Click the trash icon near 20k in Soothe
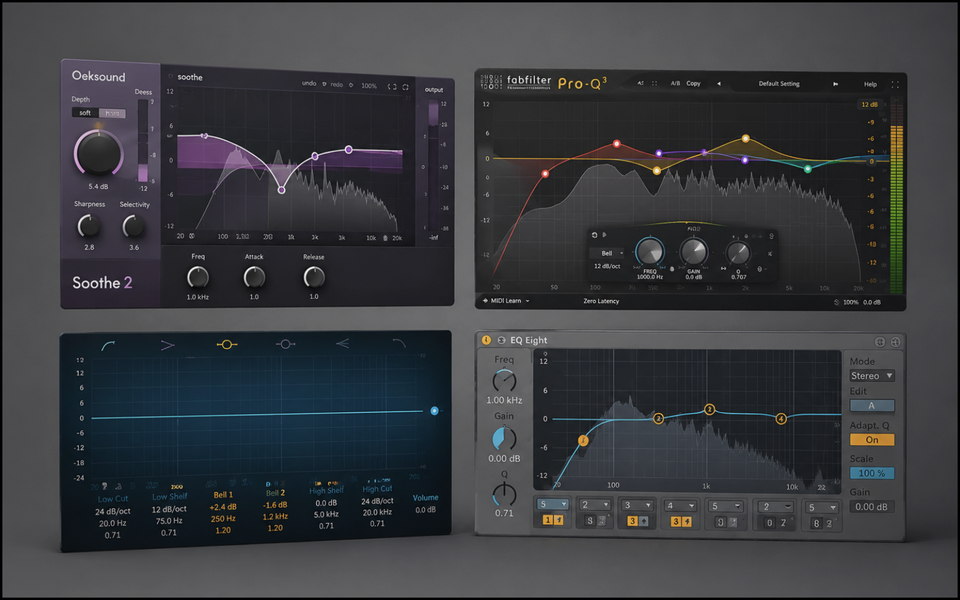The width and height of the screenshot is (960, 600). coord(386,238)
